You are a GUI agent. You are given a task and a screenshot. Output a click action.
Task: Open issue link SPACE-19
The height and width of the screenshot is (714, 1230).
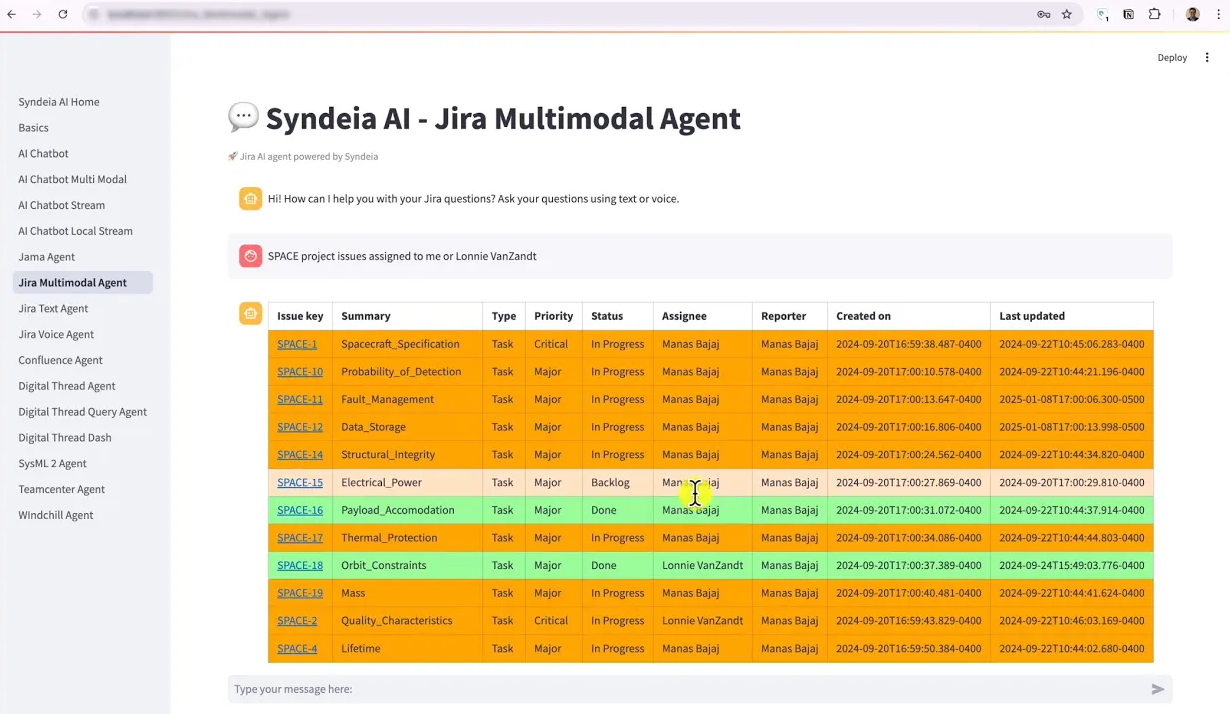(300, 593)
